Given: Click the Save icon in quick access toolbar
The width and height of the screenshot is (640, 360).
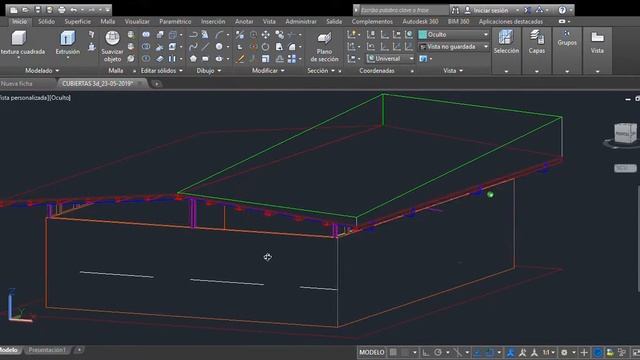Looking at the screenshot, I should click(38, 10).
